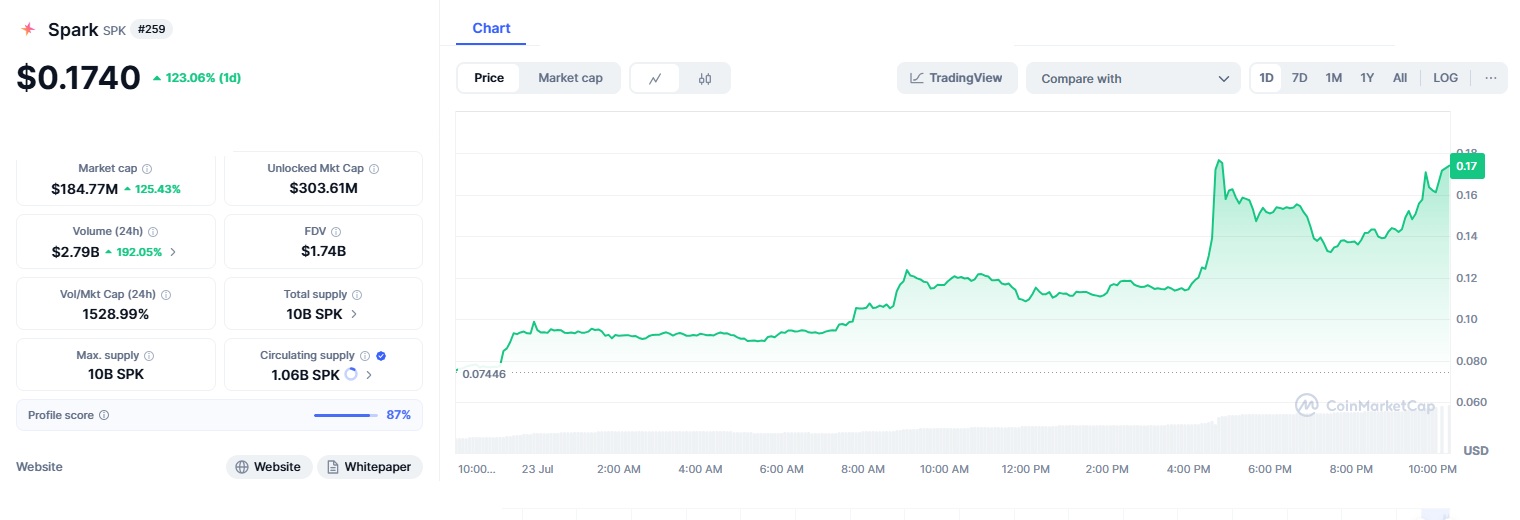
Task: Expand Total supply details chevron
Action: tap(354, 314)
